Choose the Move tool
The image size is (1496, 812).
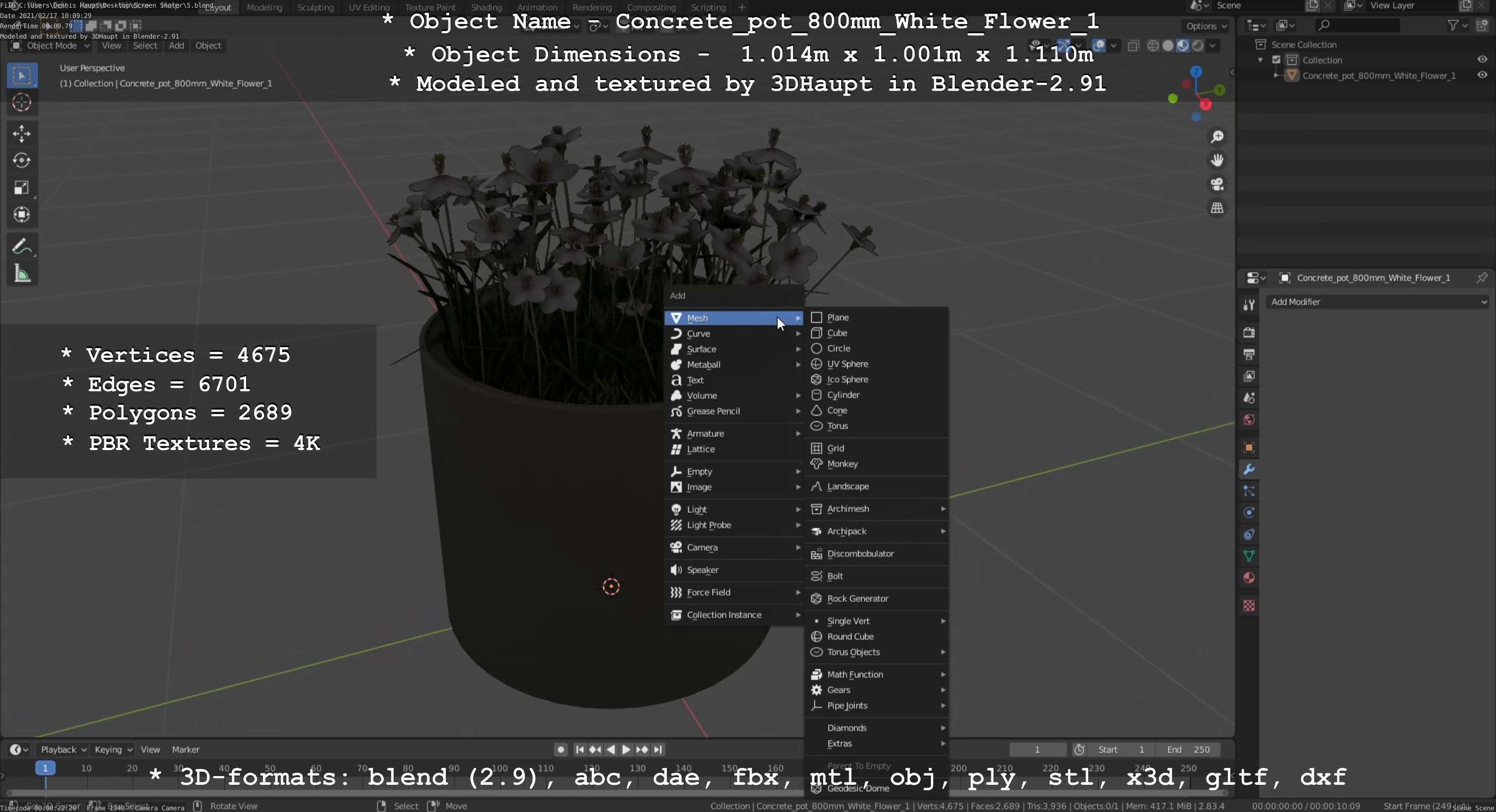pyautogui.click(x=21, y=133)
